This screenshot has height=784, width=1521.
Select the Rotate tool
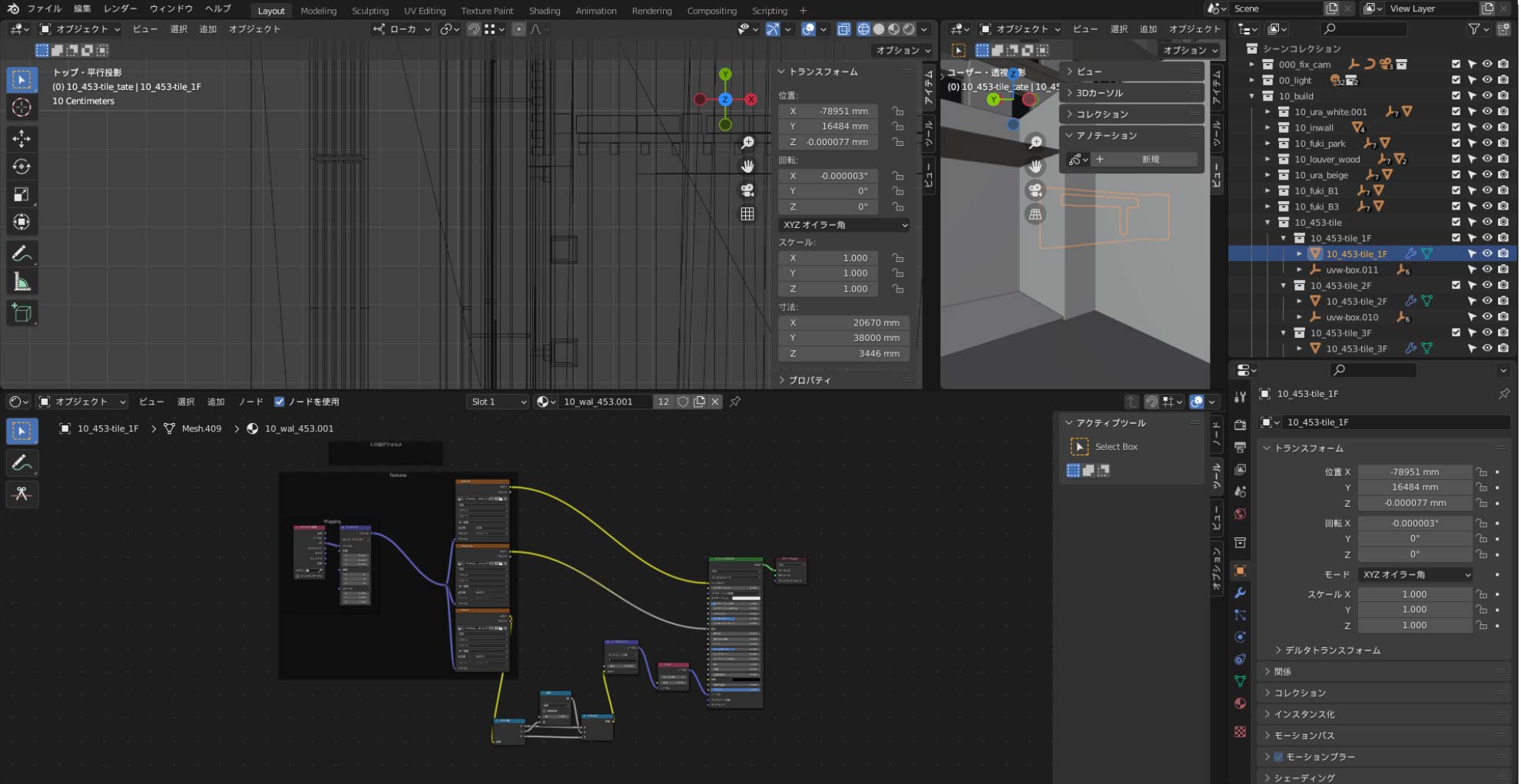tap(22, 167)
